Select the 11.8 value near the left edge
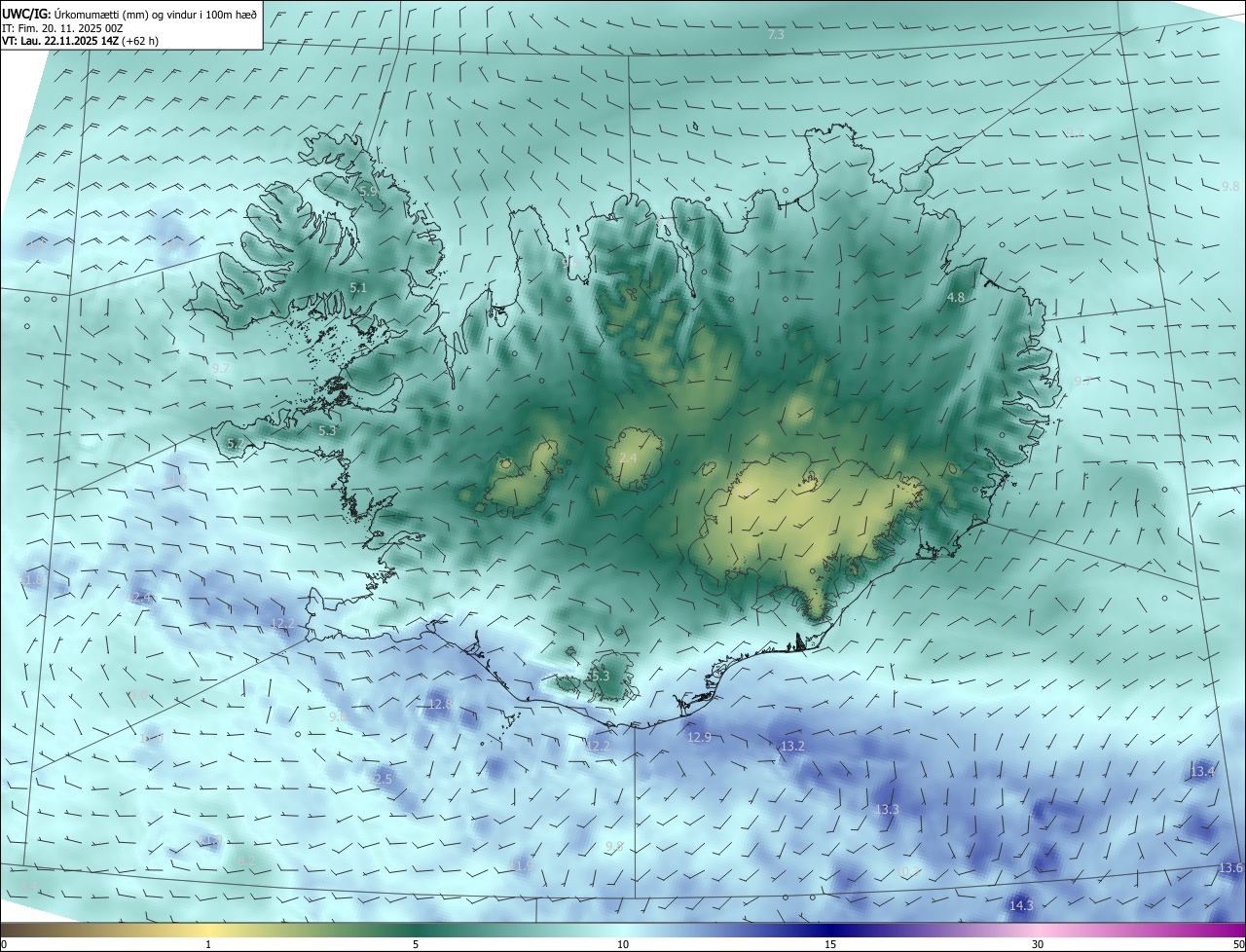1246x952 pixels. [33, 579]
